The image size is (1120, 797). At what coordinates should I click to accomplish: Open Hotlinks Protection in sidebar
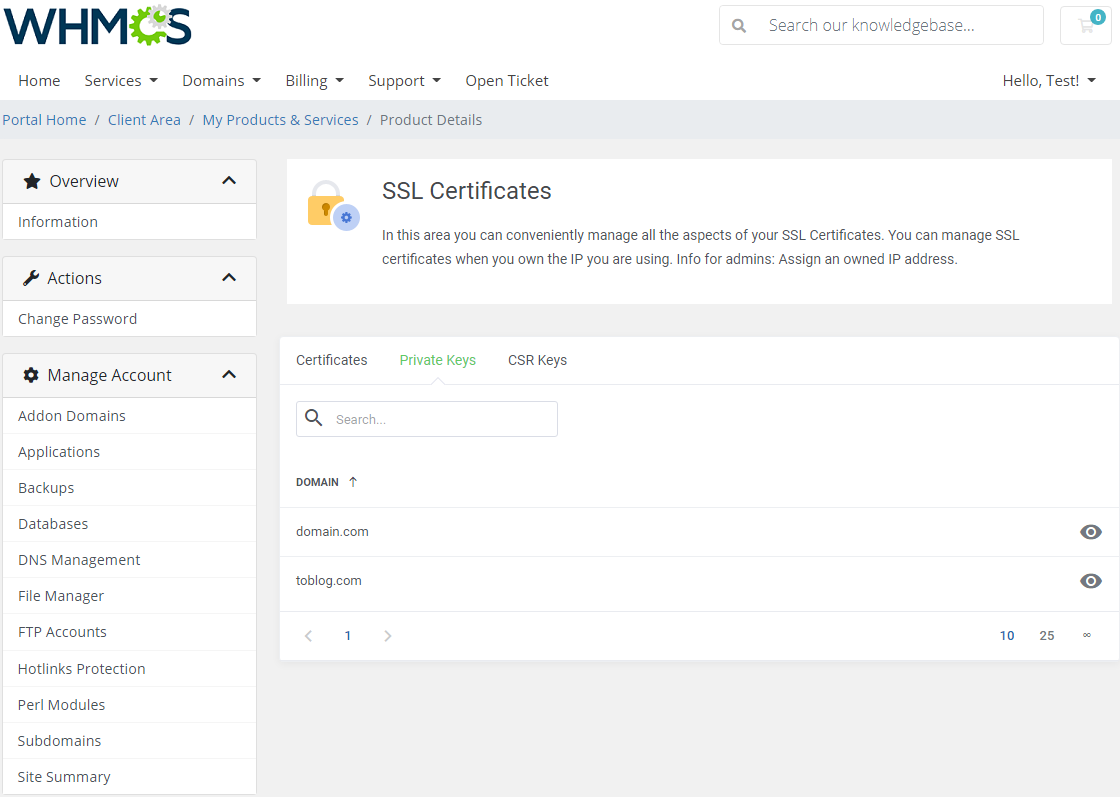click(x=129, y=668)
